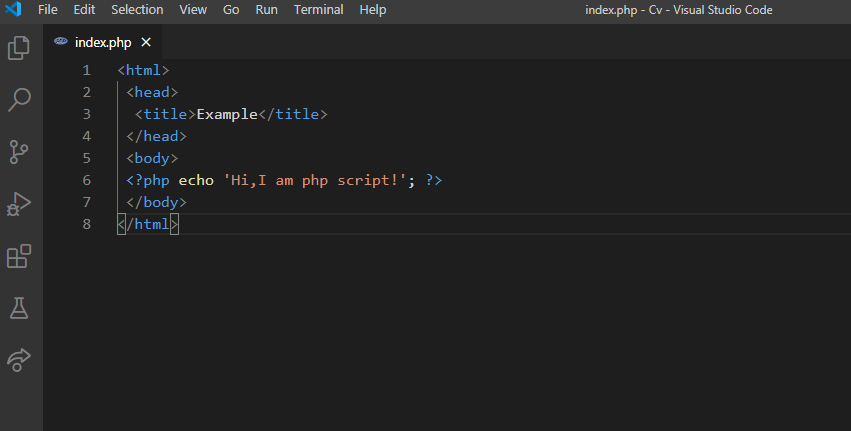Open the Edit menu

(x=84, y=10)
